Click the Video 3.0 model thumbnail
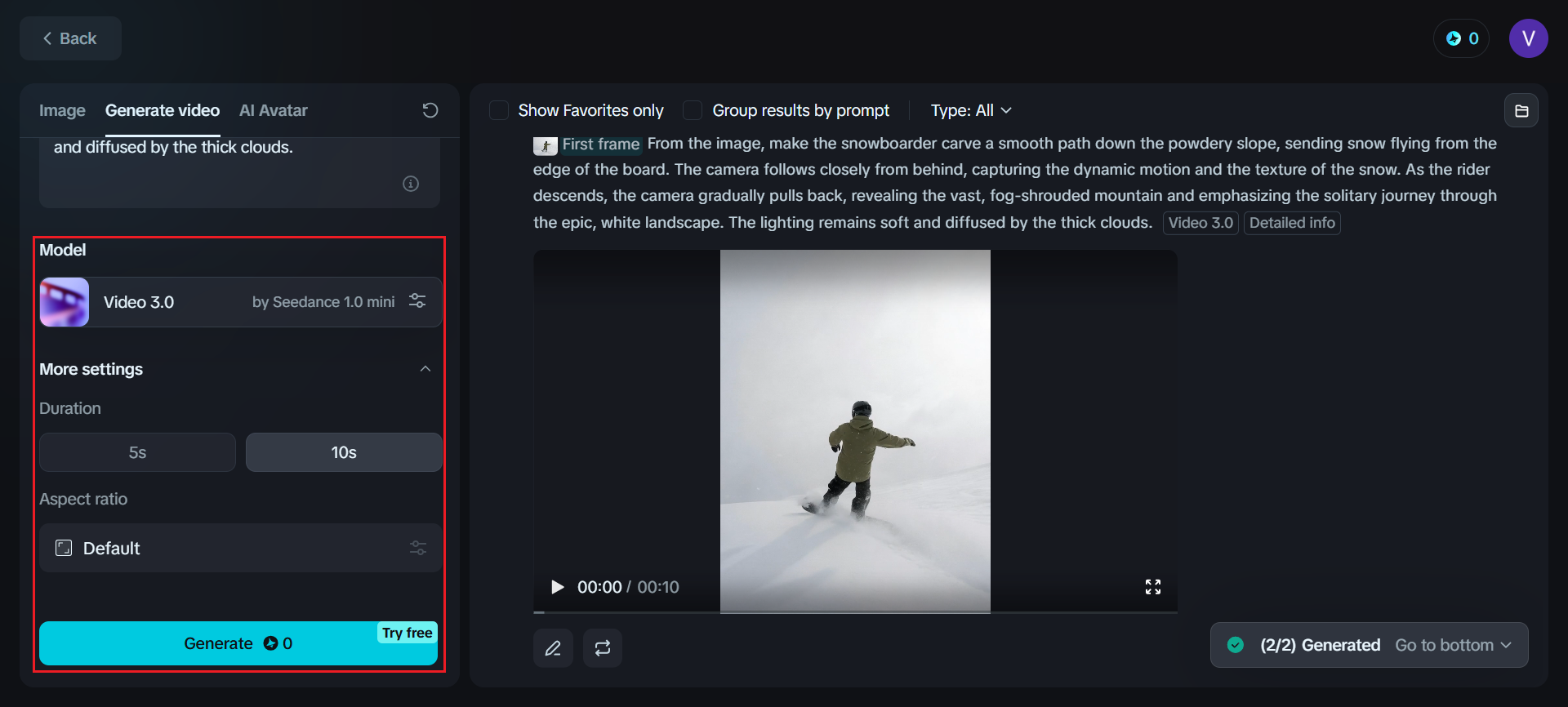 (x=65, y=302)
